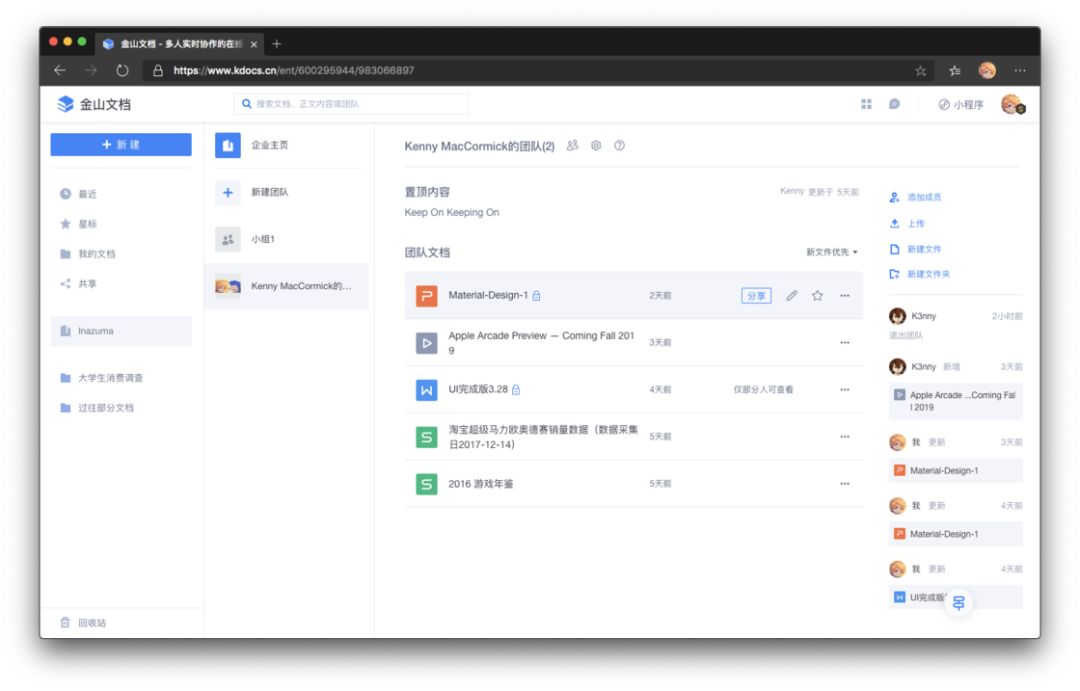Click the search documents input field

[351, 104]
